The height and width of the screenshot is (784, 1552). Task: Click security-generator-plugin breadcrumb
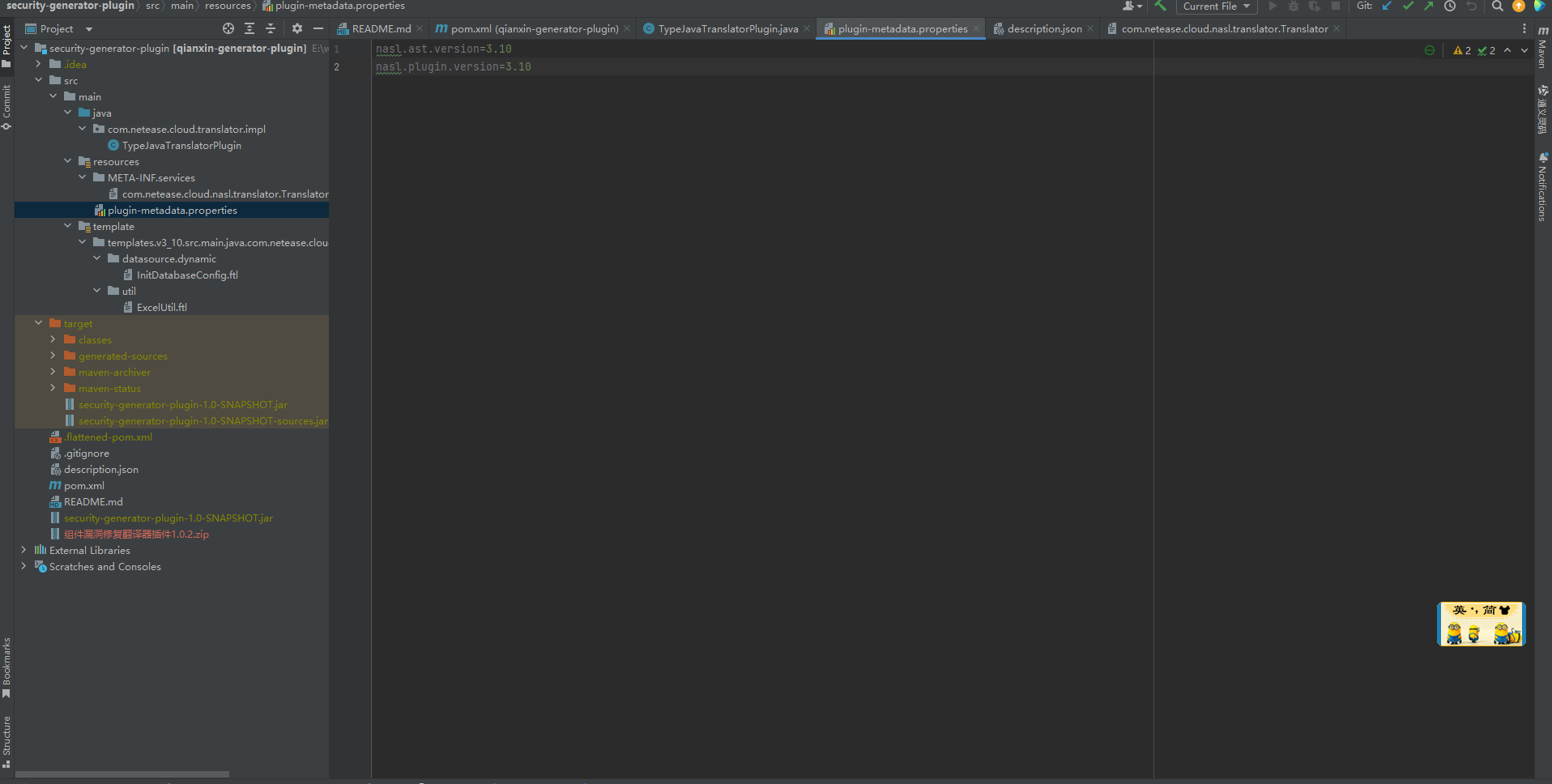pyautogui.click(x=70, y=6)
